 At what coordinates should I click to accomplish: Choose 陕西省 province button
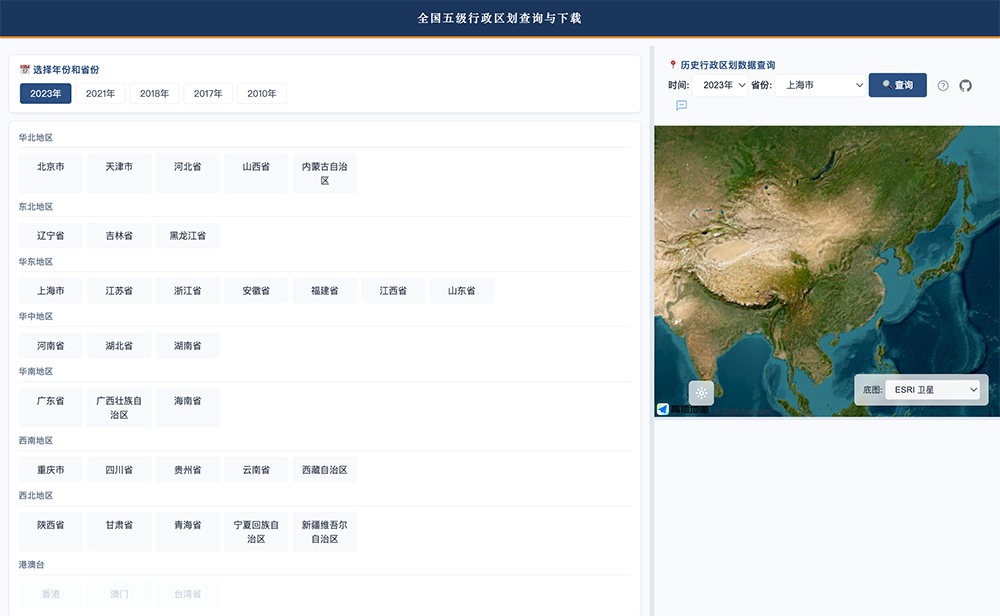pyautogui.click(x=50, y=532)
